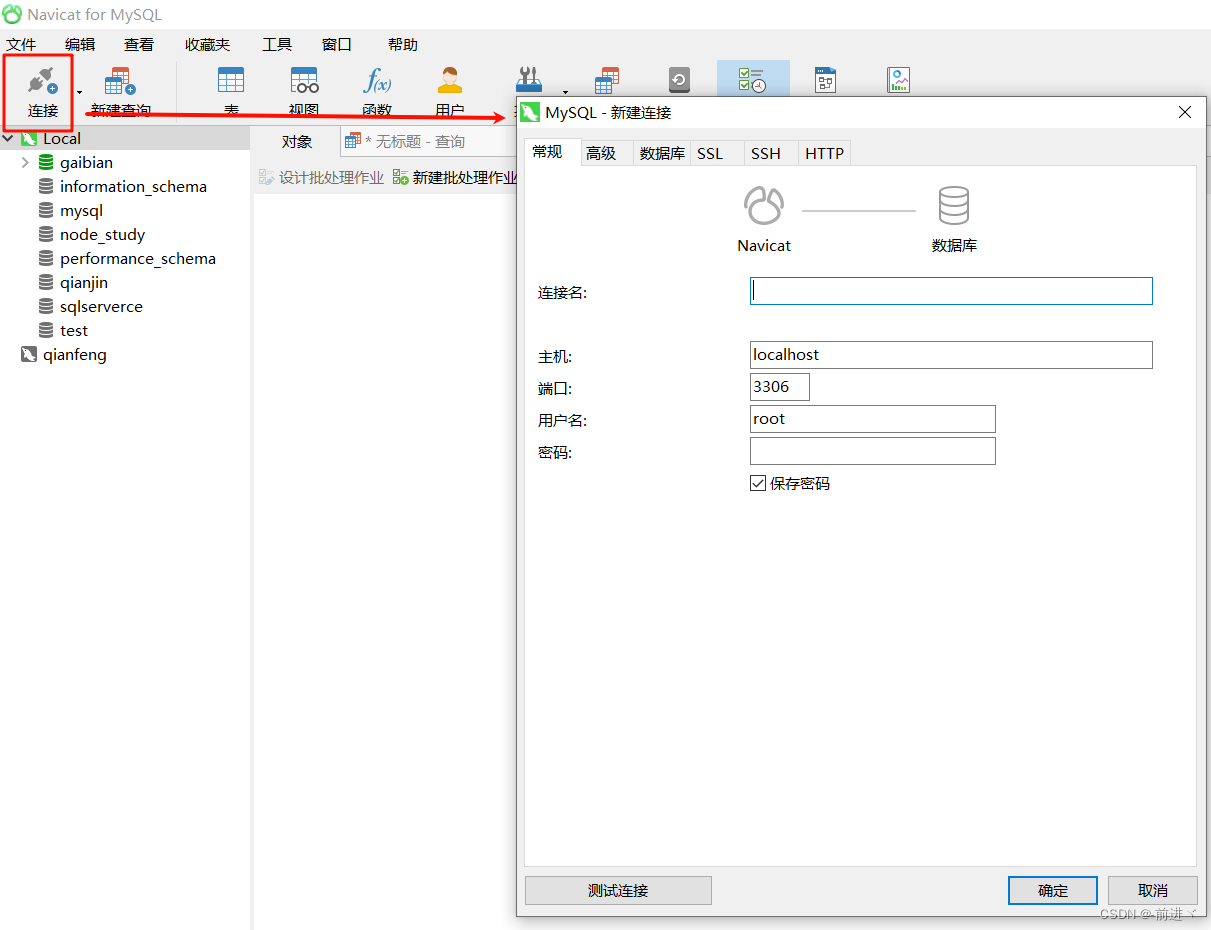Screen dimensions: 1211x930
Task: Open the charts toolbar icon
Action: [898, 81]
